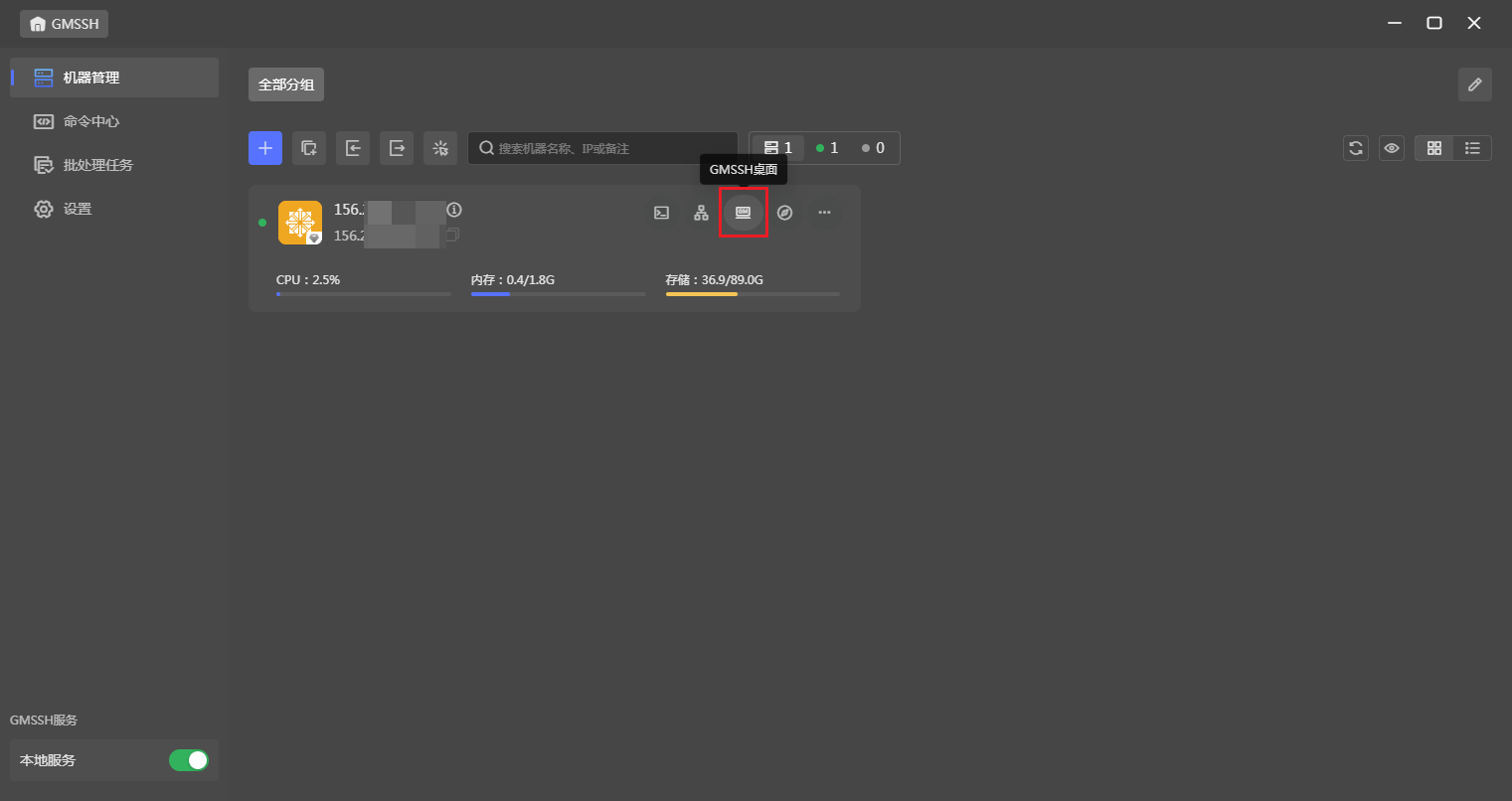Go to 批处理任务 in the sidebar
The image size is (1512, 801).
(x=97, y=165)
